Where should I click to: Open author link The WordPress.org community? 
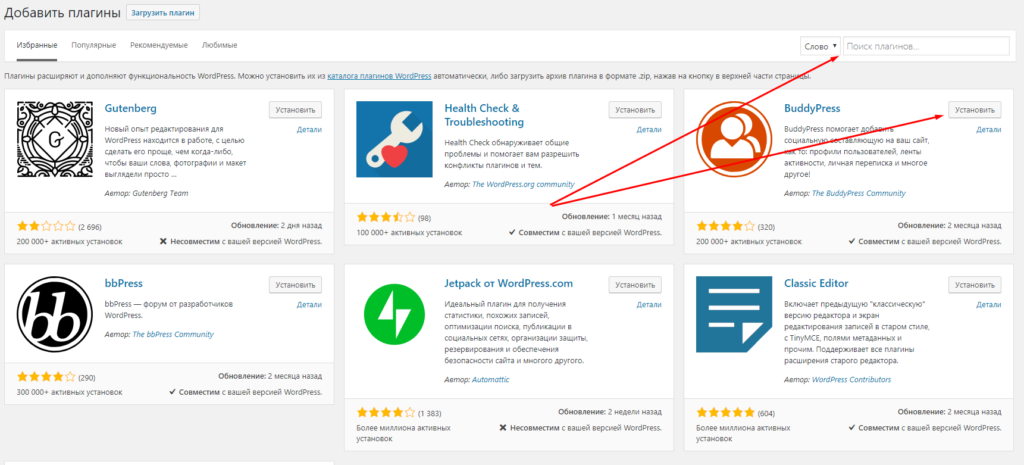(x=523, y=184)
